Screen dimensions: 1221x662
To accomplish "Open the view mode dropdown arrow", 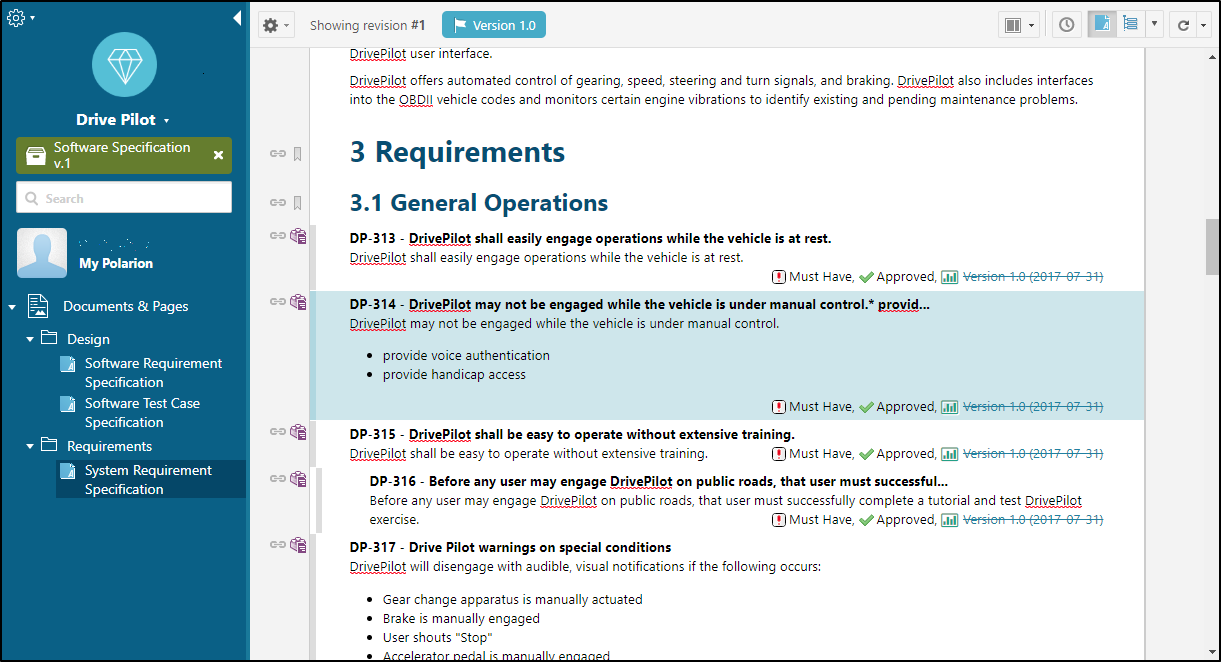I will tap(1153, 25).
